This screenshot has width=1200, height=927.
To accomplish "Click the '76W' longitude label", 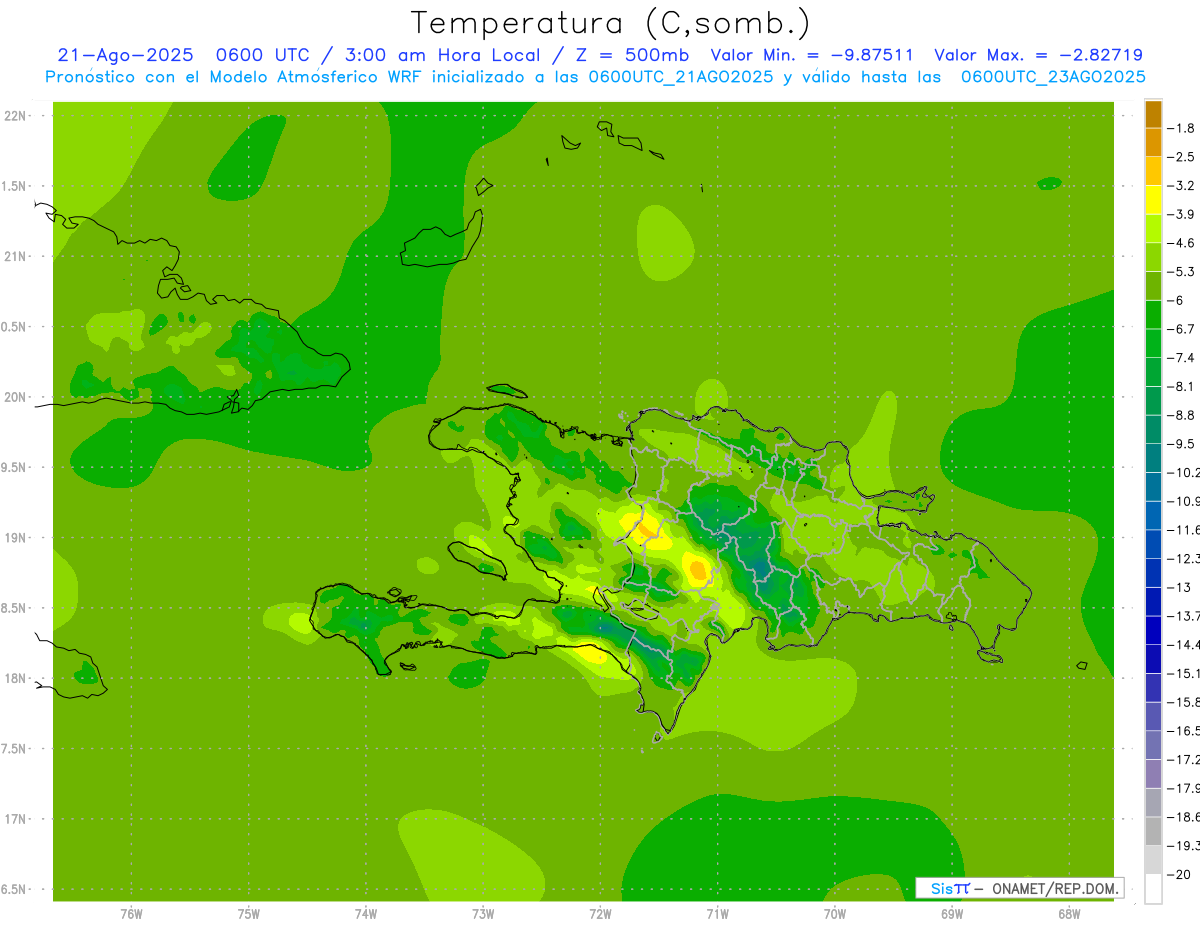I will point(131,914).
